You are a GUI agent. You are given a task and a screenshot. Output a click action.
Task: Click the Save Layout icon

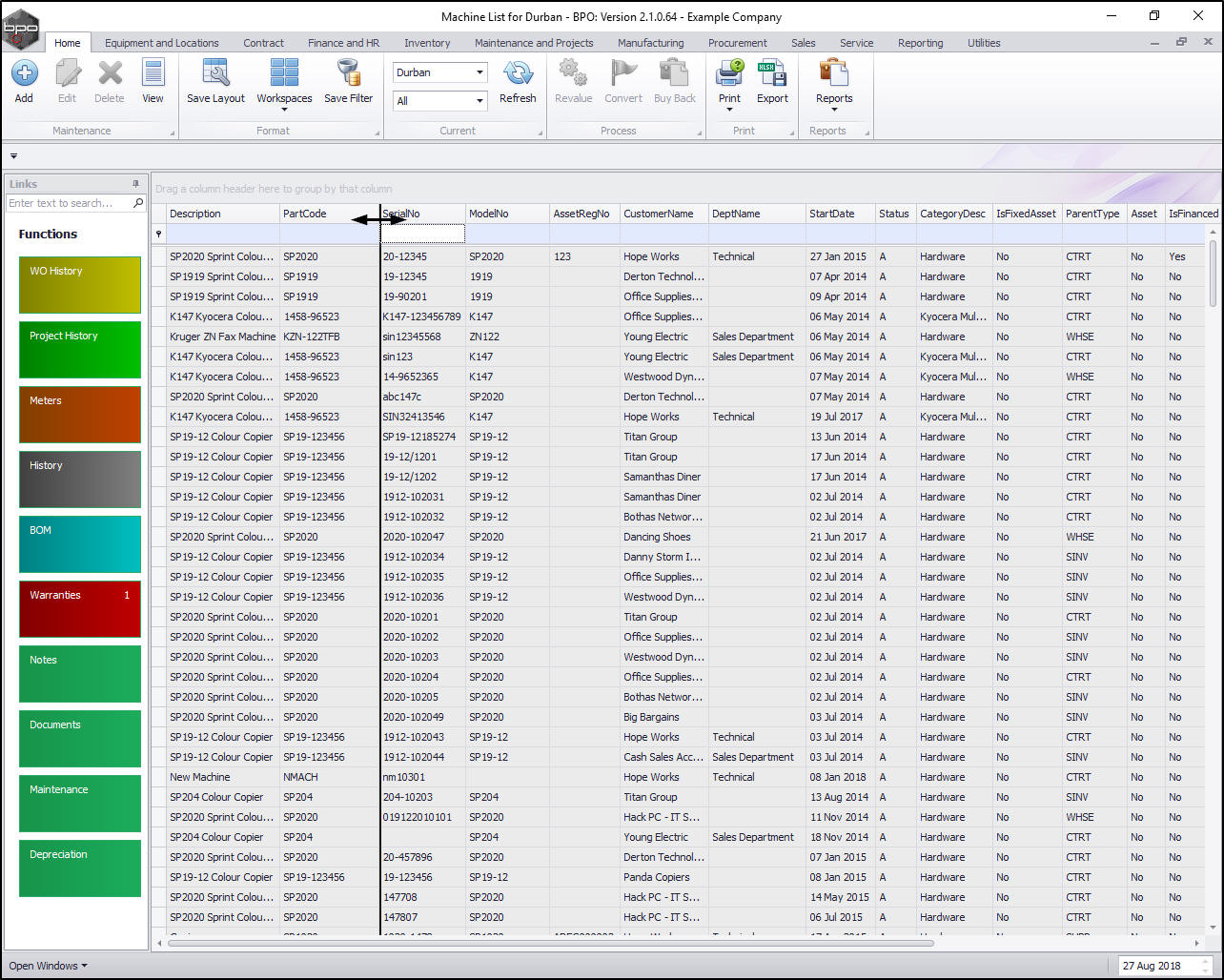pos(215,74)
